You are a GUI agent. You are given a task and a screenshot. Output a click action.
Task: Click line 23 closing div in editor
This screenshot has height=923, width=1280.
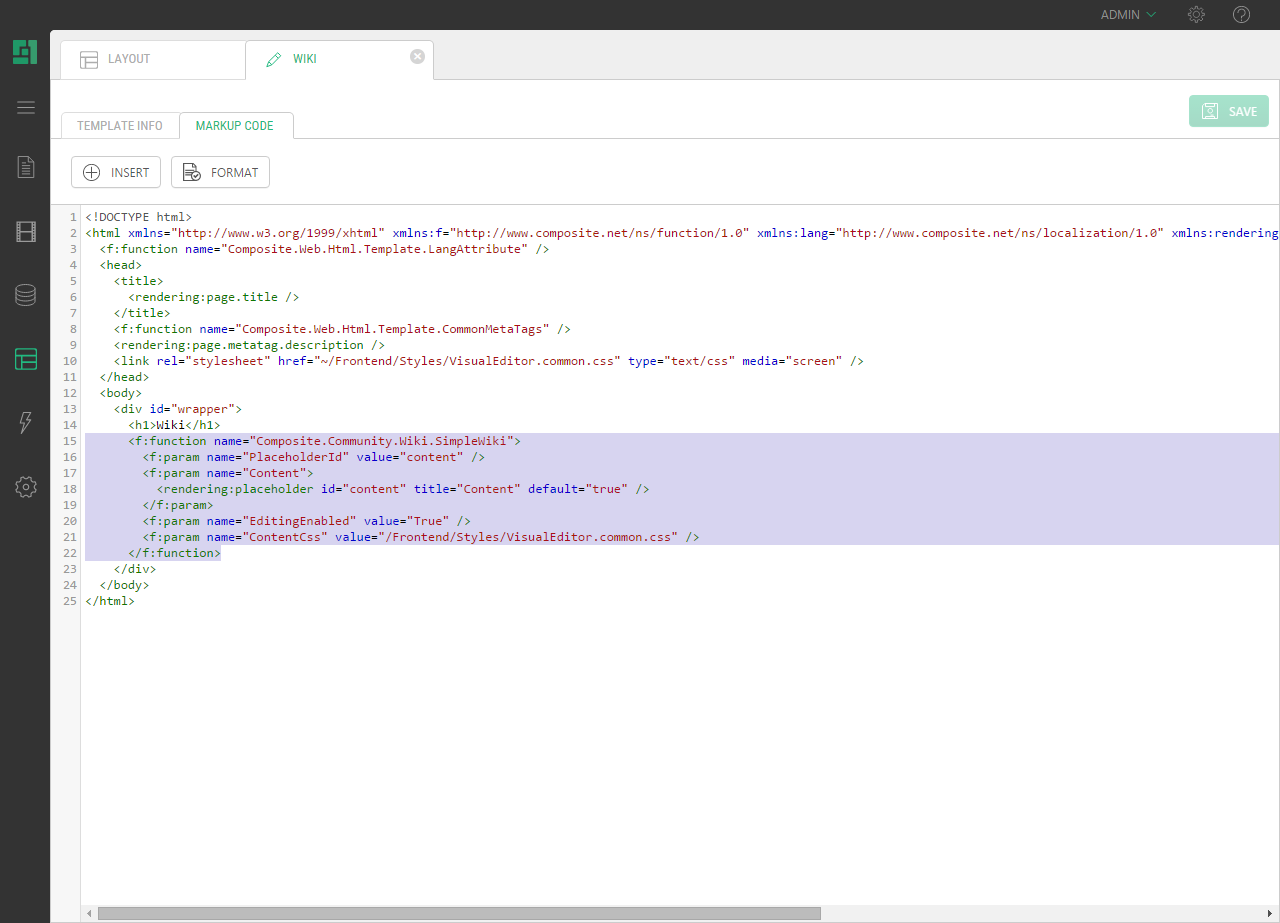coord(135,569)
